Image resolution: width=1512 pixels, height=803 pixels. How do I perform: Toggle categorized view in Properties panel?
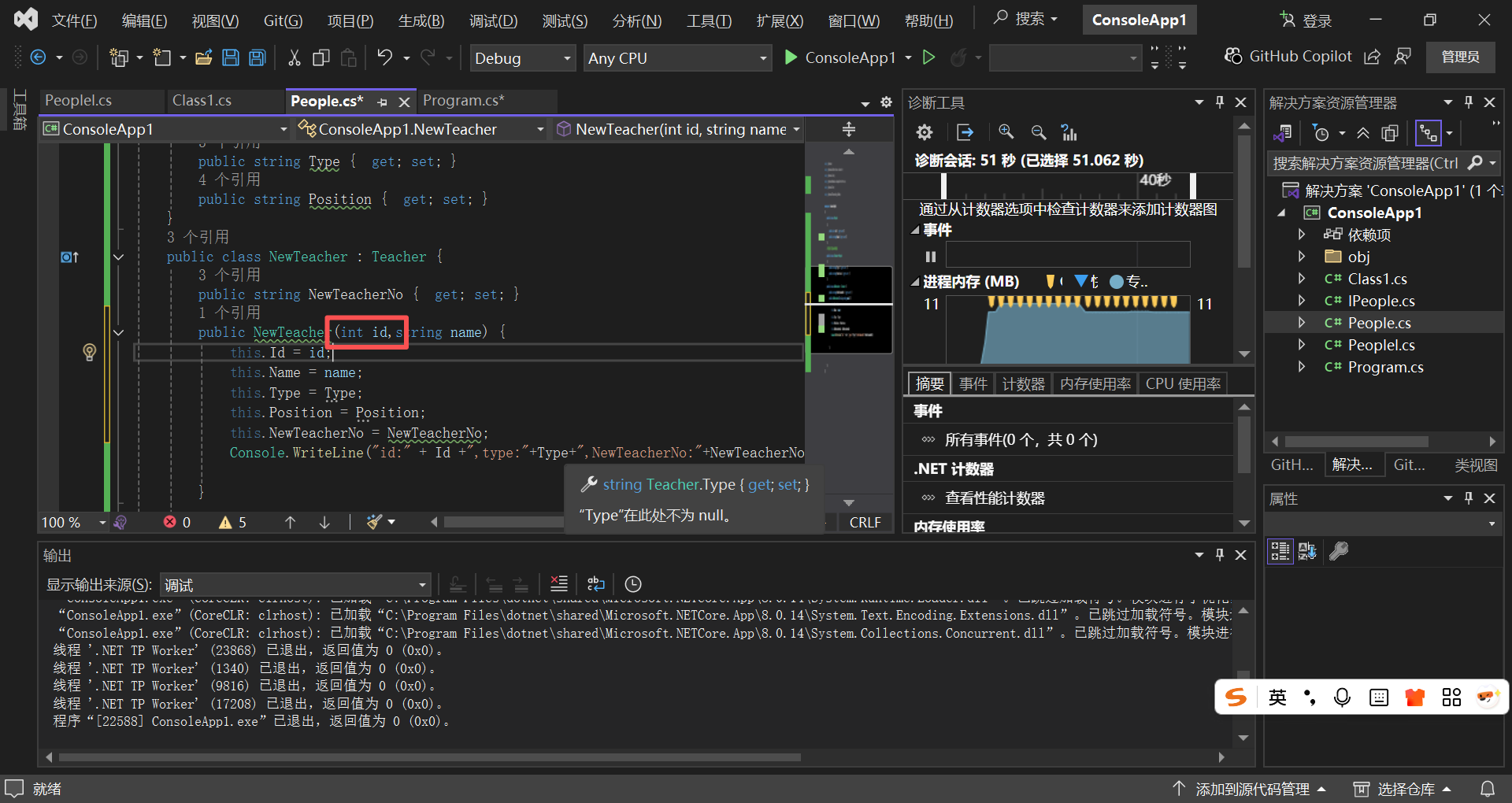click(x=1280, y=551)
